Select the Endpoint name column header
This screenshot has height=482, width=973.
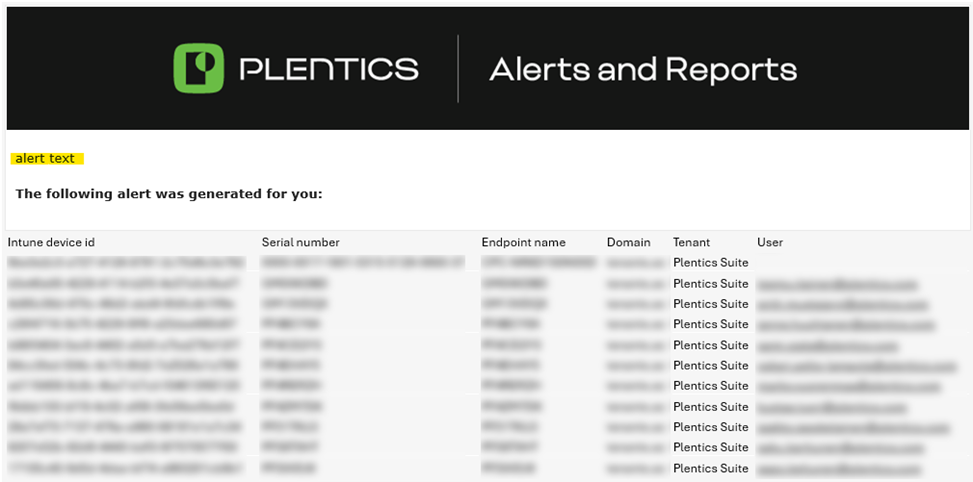523,242
